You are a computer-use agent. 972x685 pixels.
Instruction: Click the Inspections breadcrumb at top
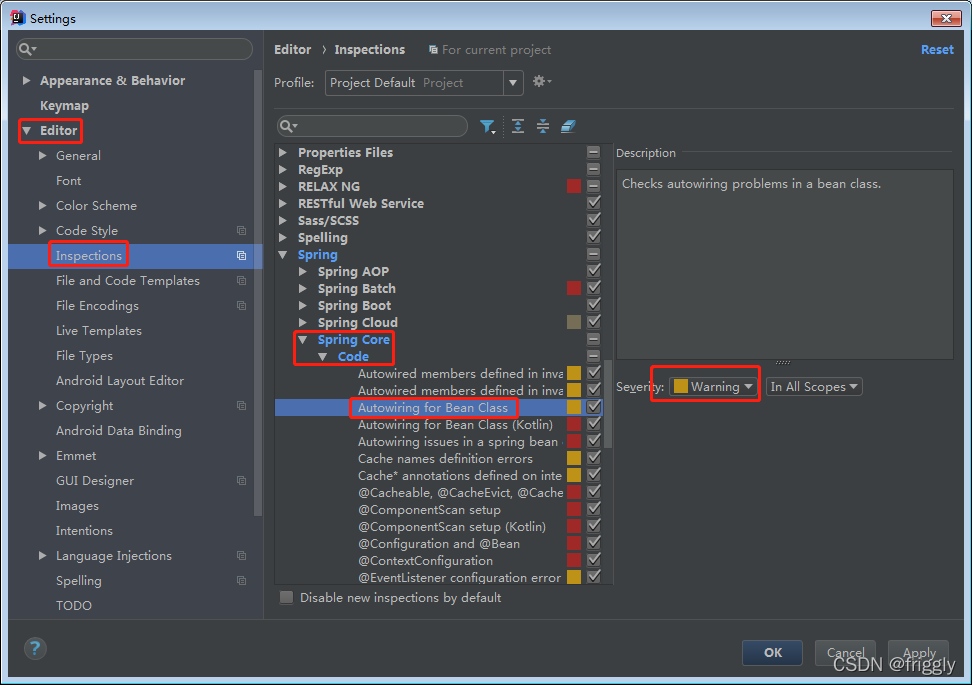369,49
